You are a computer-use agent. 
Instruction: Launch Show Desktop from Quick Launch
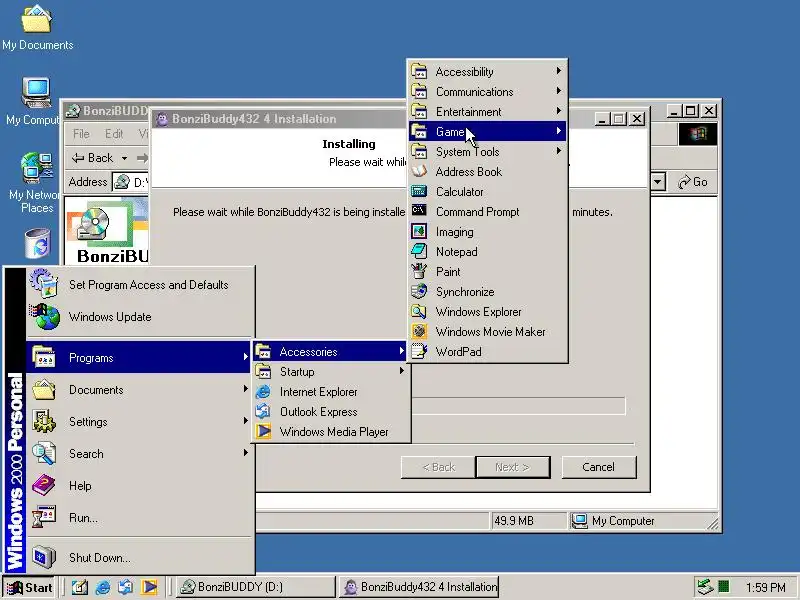tap(80, 587)
